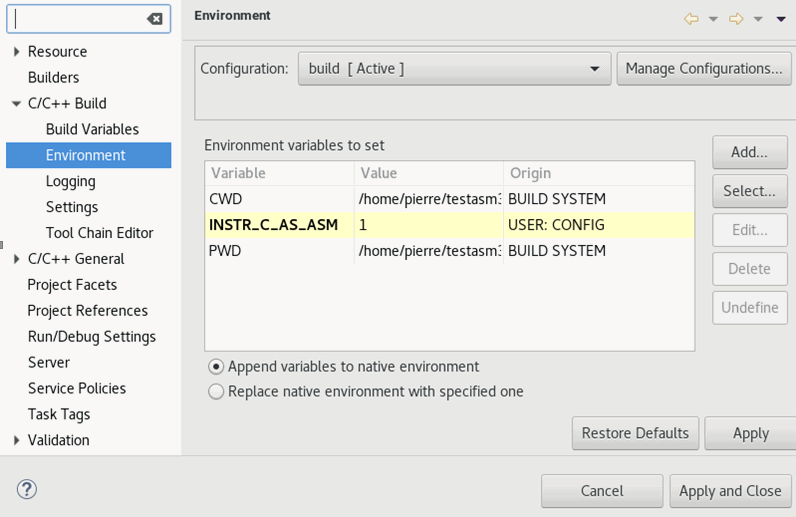
Task: Click the Manage Configurations button
Action: [x=703, y=69]
